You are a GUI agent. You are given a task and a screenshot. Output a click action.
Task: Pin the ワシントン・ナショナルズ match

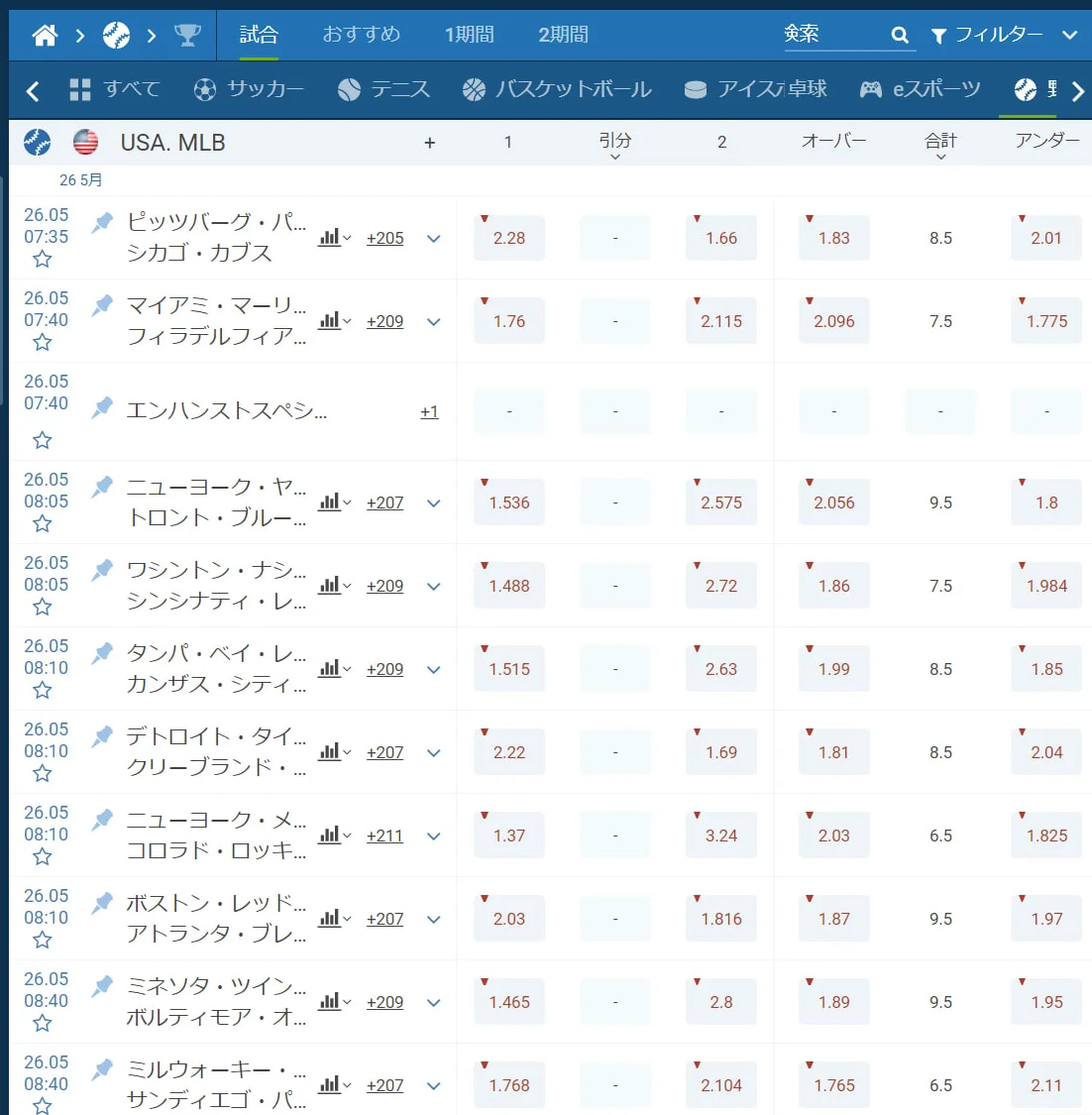[x=102, y=571]
